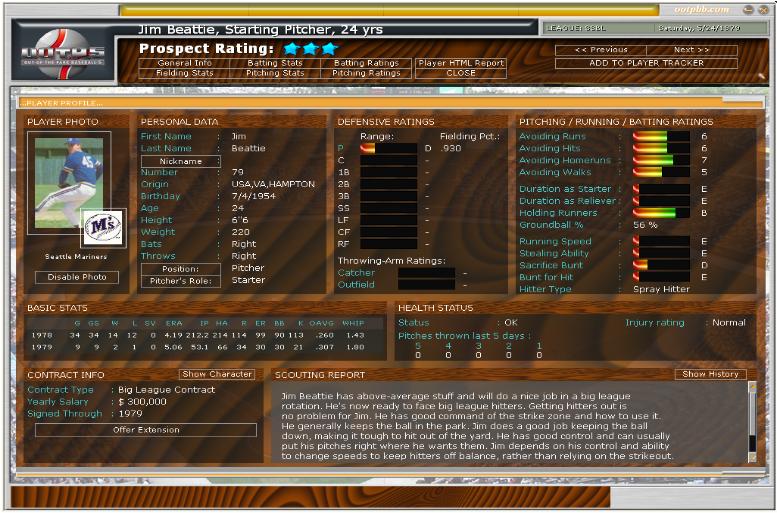The width and height of the screenshot is (777, 513).
Task: Add to Player Tracker
Action: tap(645, 63)
